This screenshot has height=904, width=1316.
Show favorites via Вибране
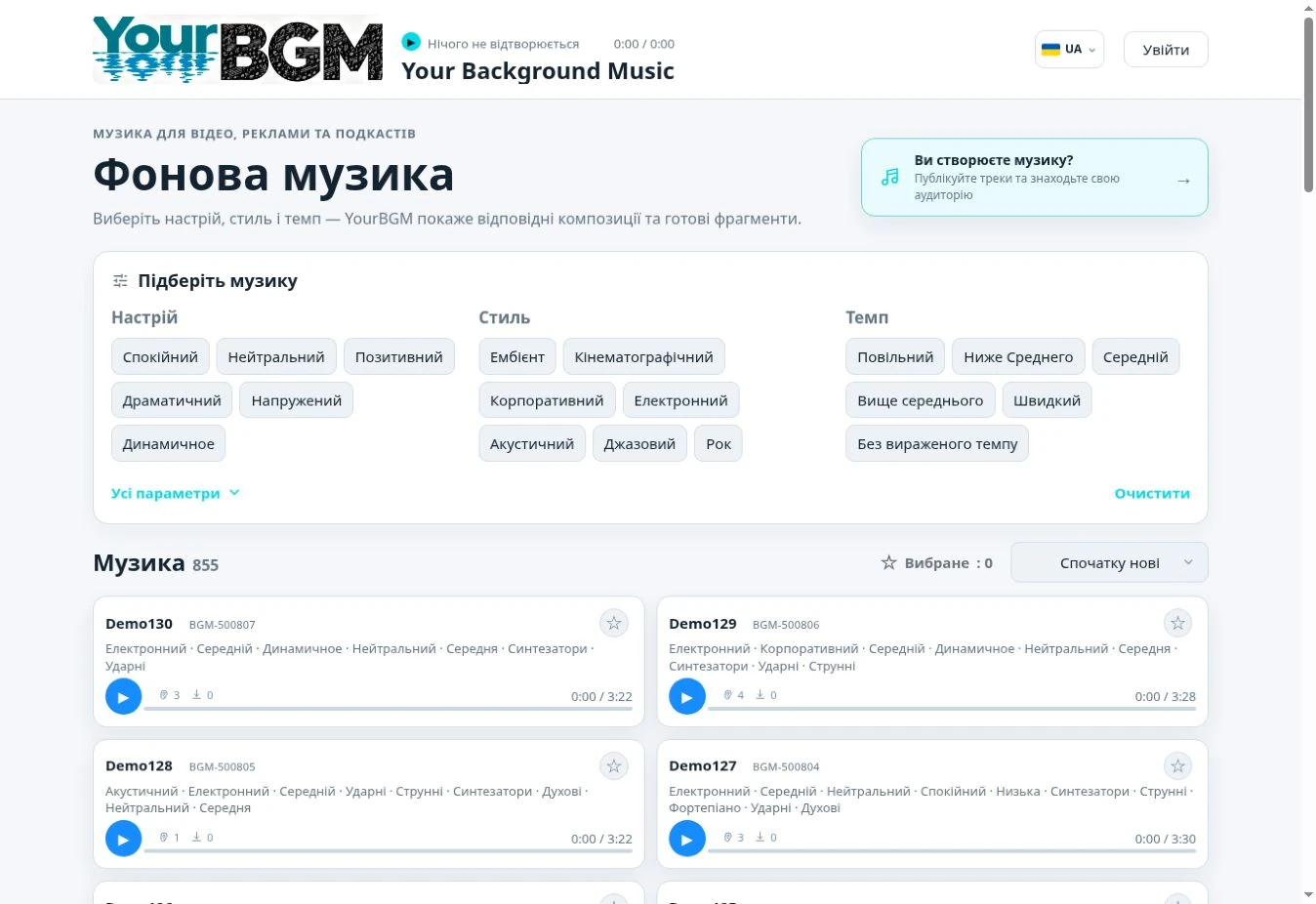936,563
